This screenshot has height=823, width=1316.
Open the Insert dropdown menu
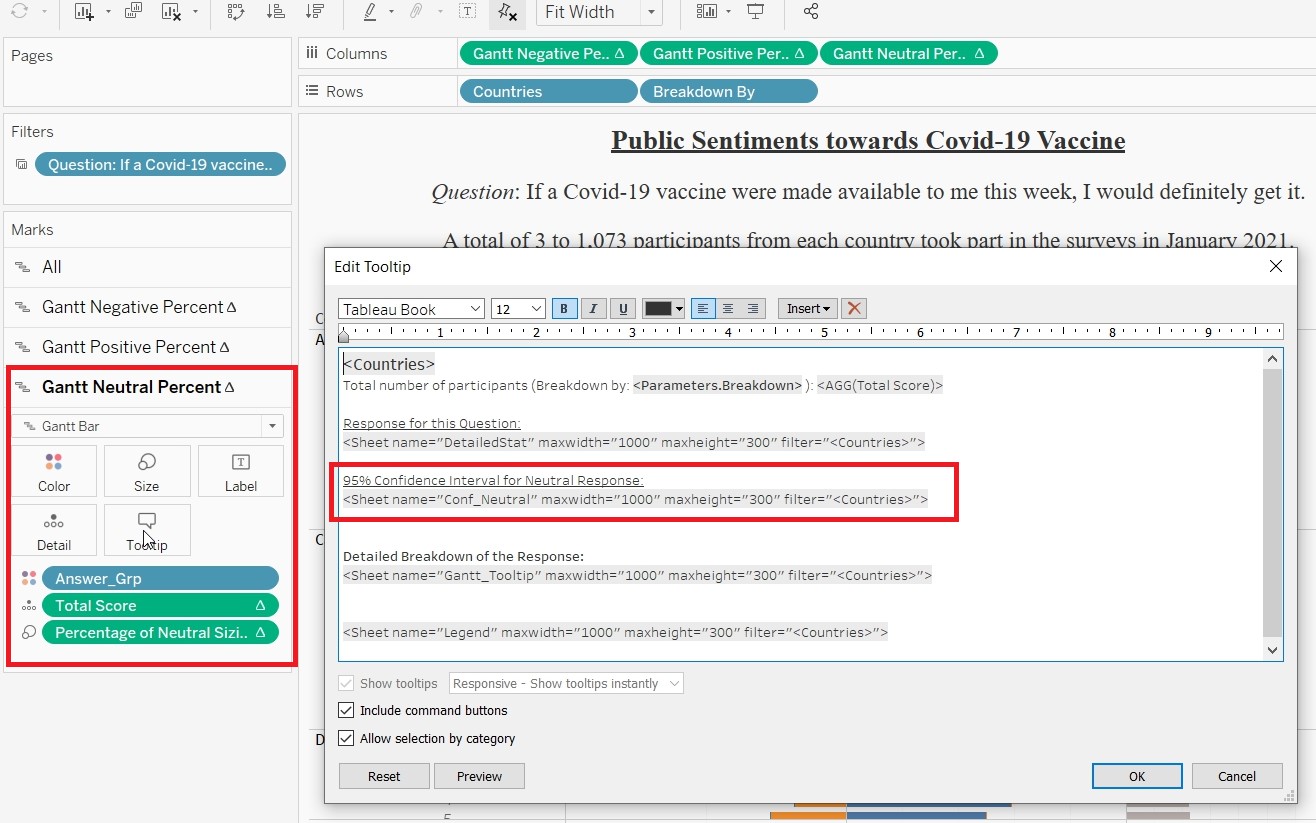808,309
